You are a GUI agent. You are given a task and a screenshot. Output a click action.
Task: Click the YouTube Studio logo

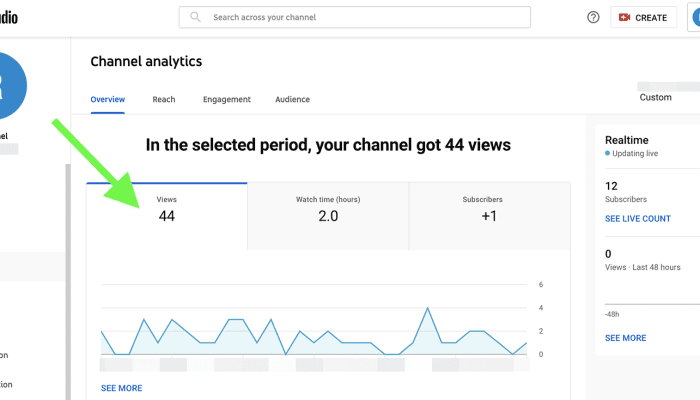[x=8, y=17]
